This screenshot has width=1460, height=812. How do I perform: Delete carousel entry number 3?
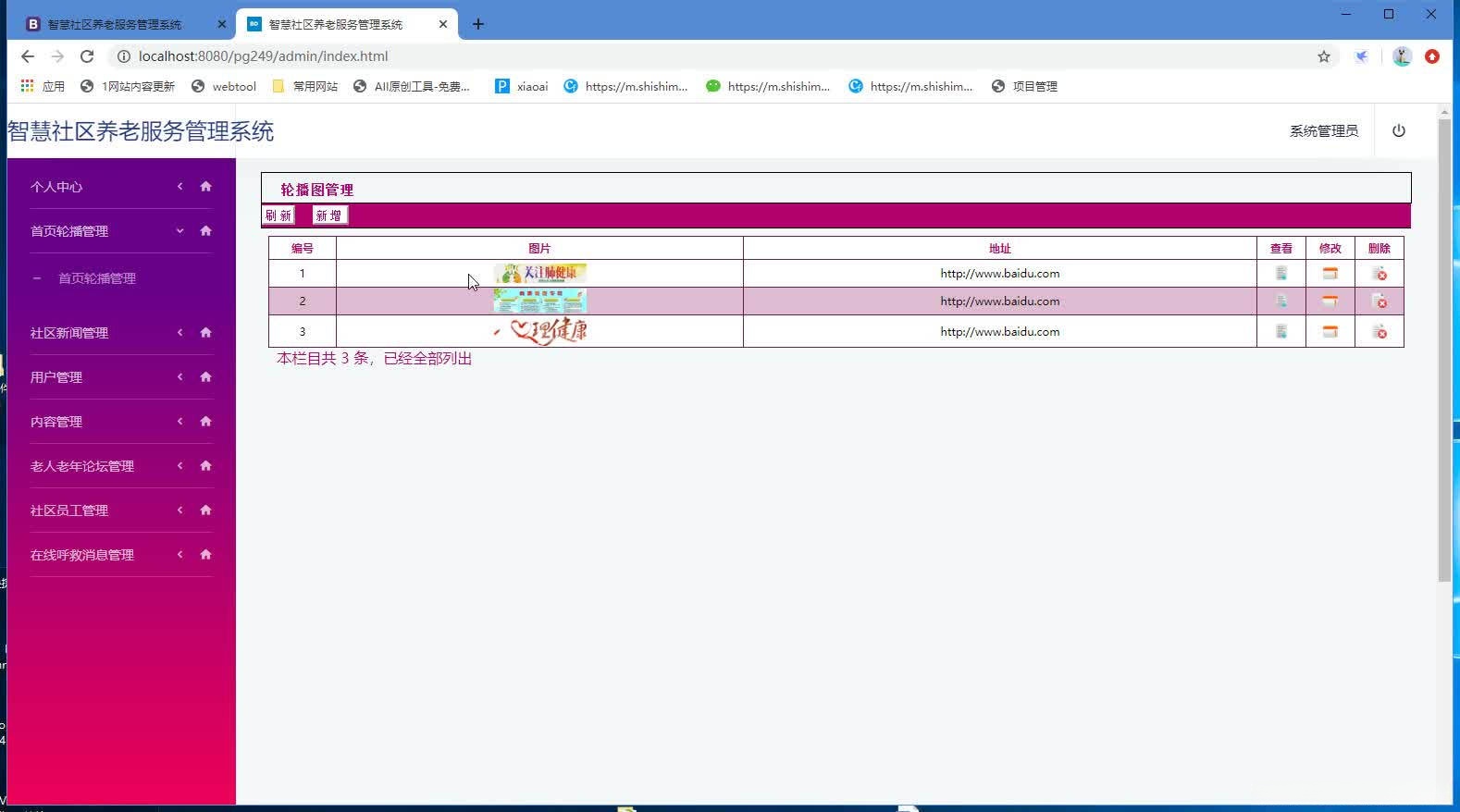pos(1380,332)
